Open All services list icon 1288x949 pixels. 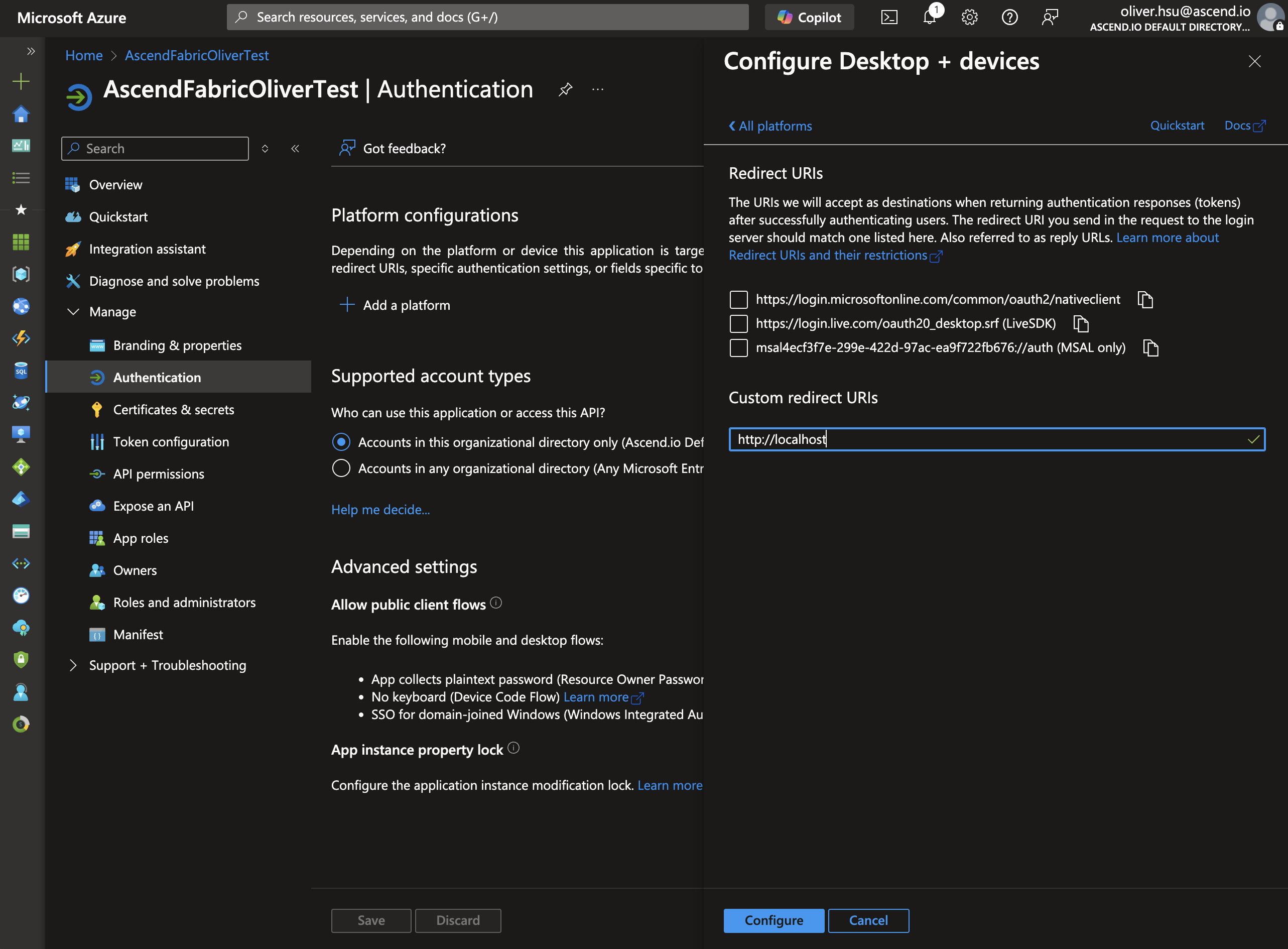(x=21, y=178)
